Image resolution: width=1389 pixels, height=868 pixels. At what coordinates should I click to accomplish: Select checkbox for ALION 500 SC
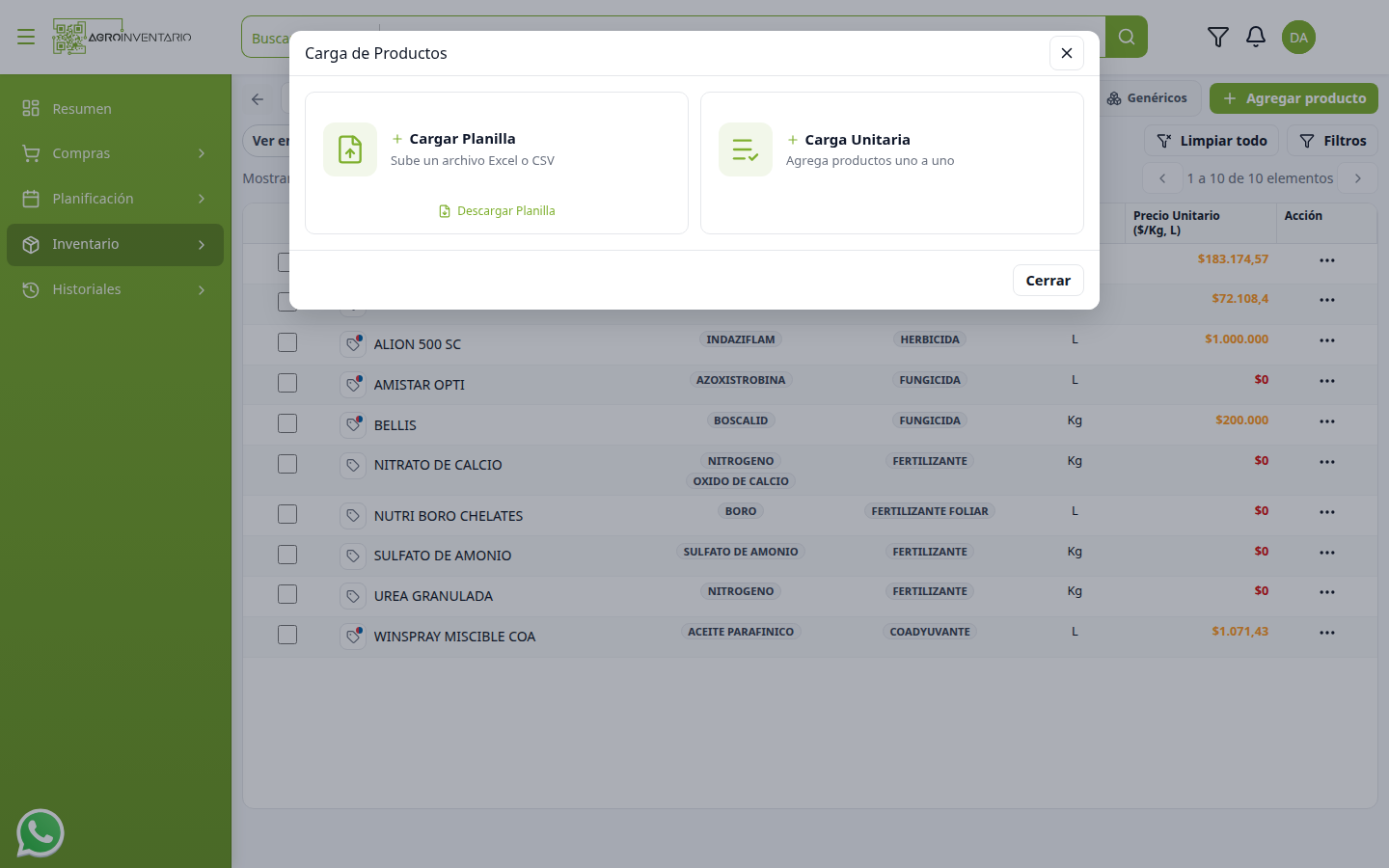point(287,342)
